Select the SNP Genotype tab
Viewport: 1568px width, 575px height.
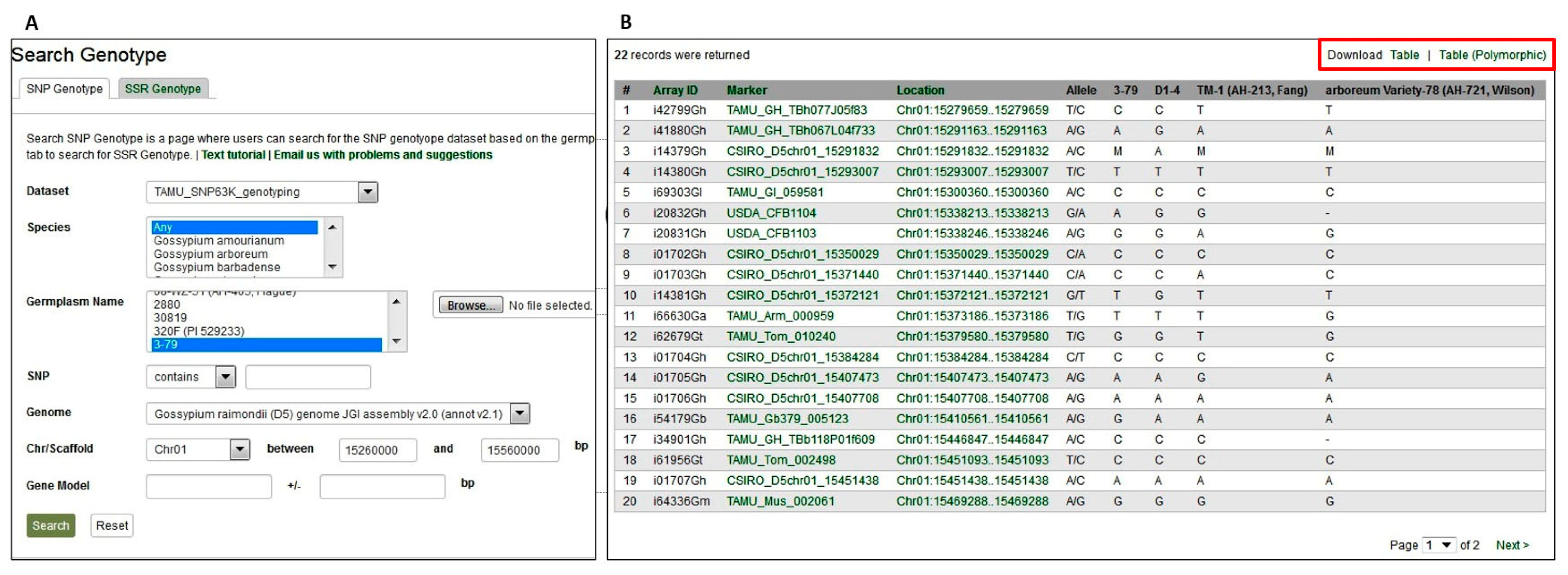tap(64, 89)
